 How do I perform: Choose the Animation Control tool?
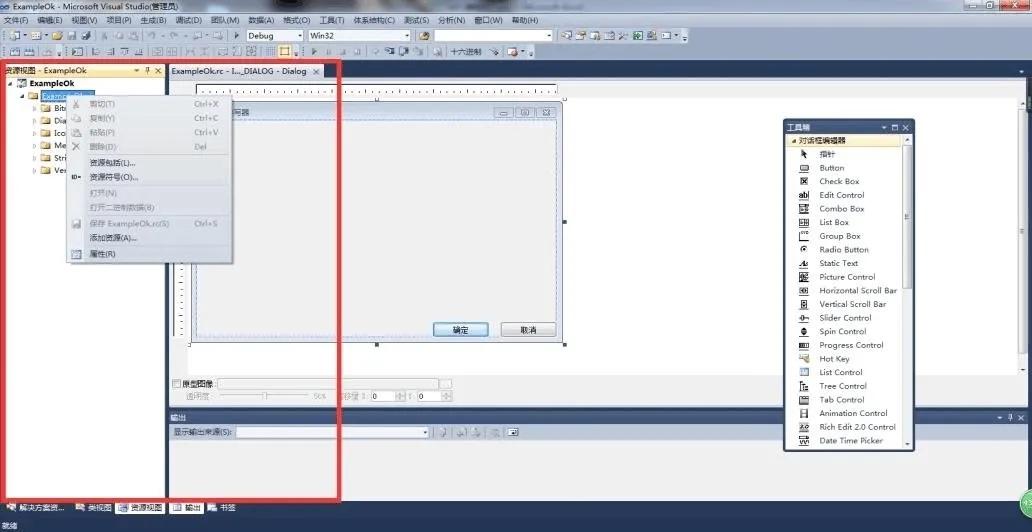click(x=844, y=413)
